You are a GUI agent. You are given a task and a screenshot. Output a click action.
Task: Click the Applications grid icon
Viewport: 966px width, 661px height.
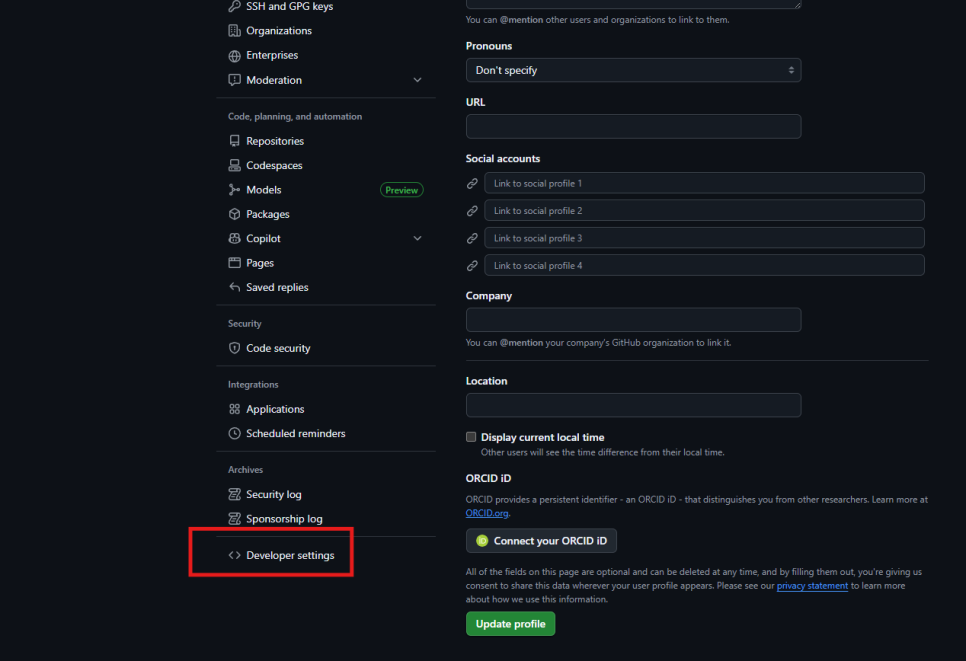[234, 409]
